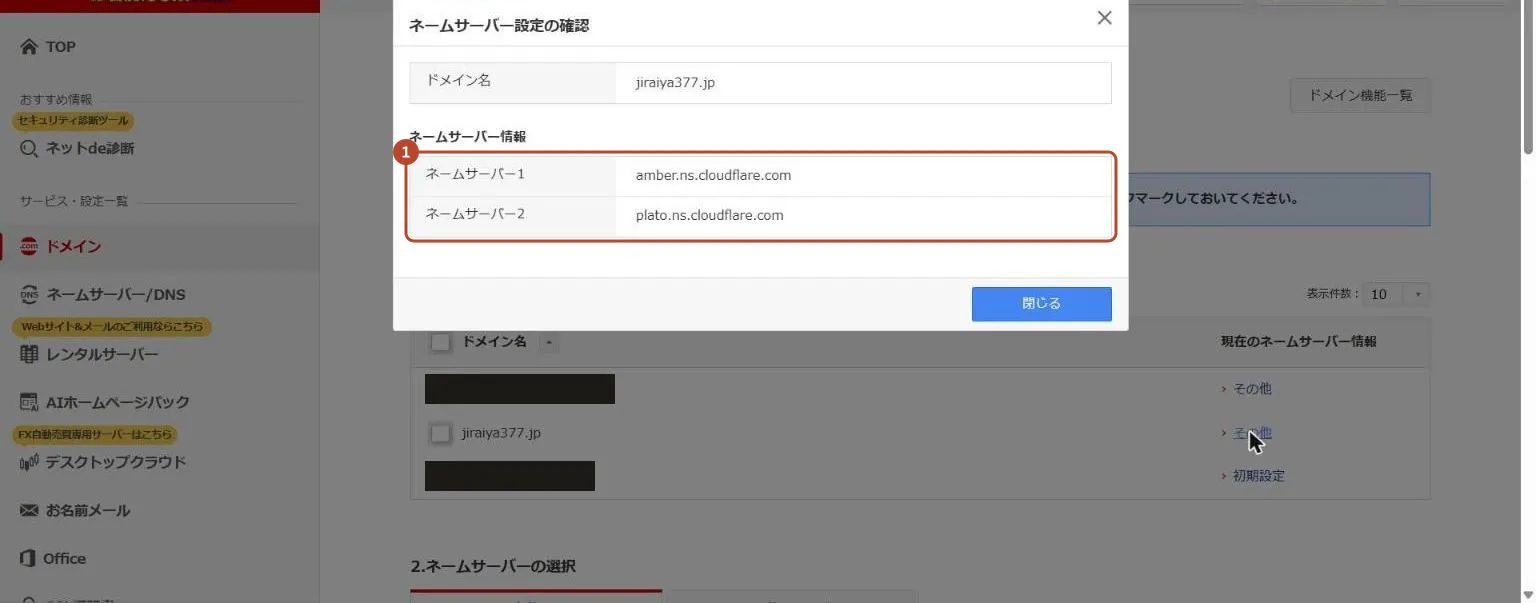
Task: Click その他 link for jiraiya377.jp row
Action: pyautogui.click(x=1252, y=434)
